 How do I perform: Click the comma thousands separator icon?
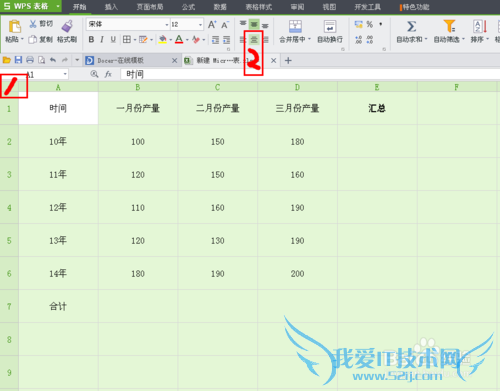click(x=381, y=24)
